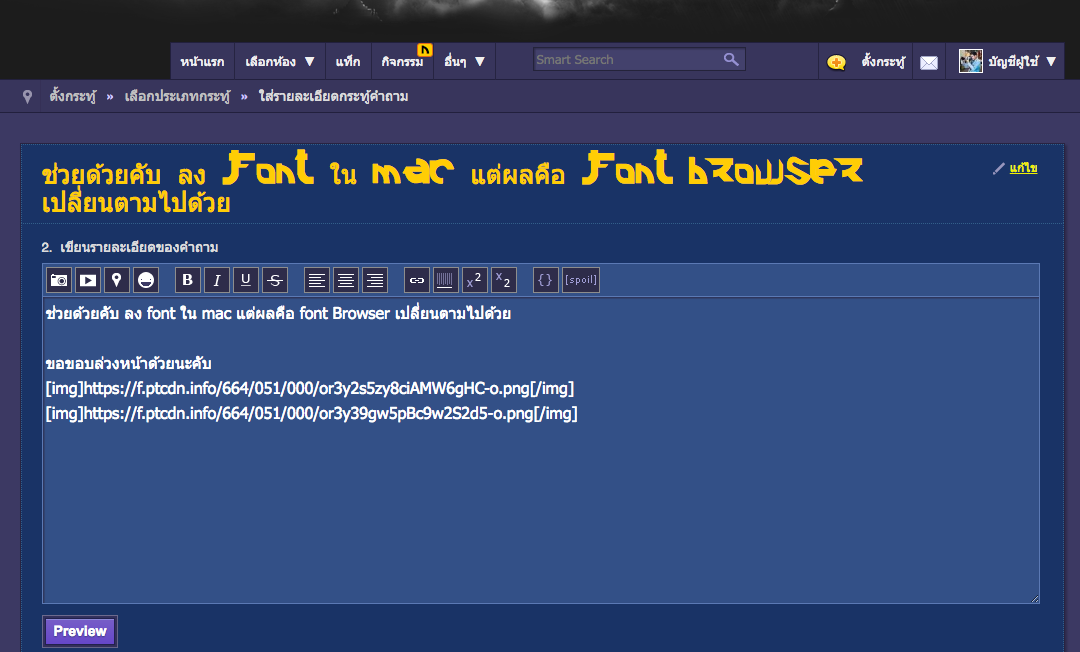The height and width of the screenshot is (652, 1080).
Task: Apply superscript formatting
Action: pos(475,280)
